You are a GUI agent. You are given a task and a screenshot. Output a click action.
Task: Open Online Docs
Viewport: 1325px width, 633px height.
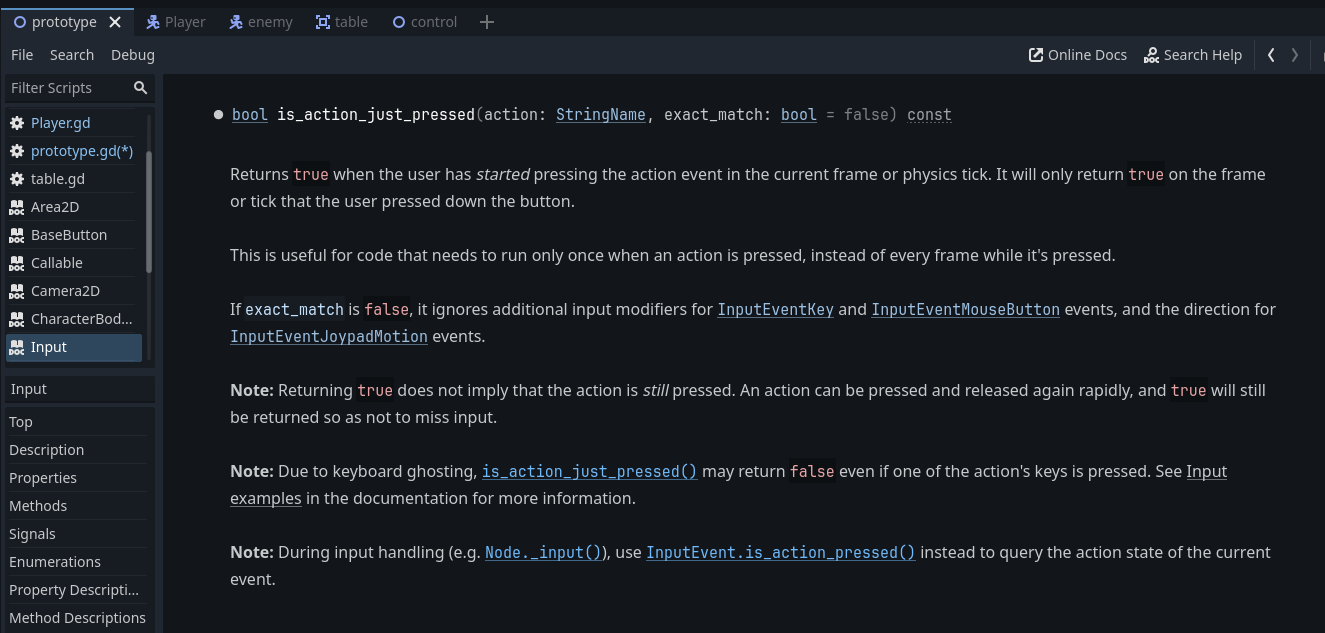point(1078,55)
